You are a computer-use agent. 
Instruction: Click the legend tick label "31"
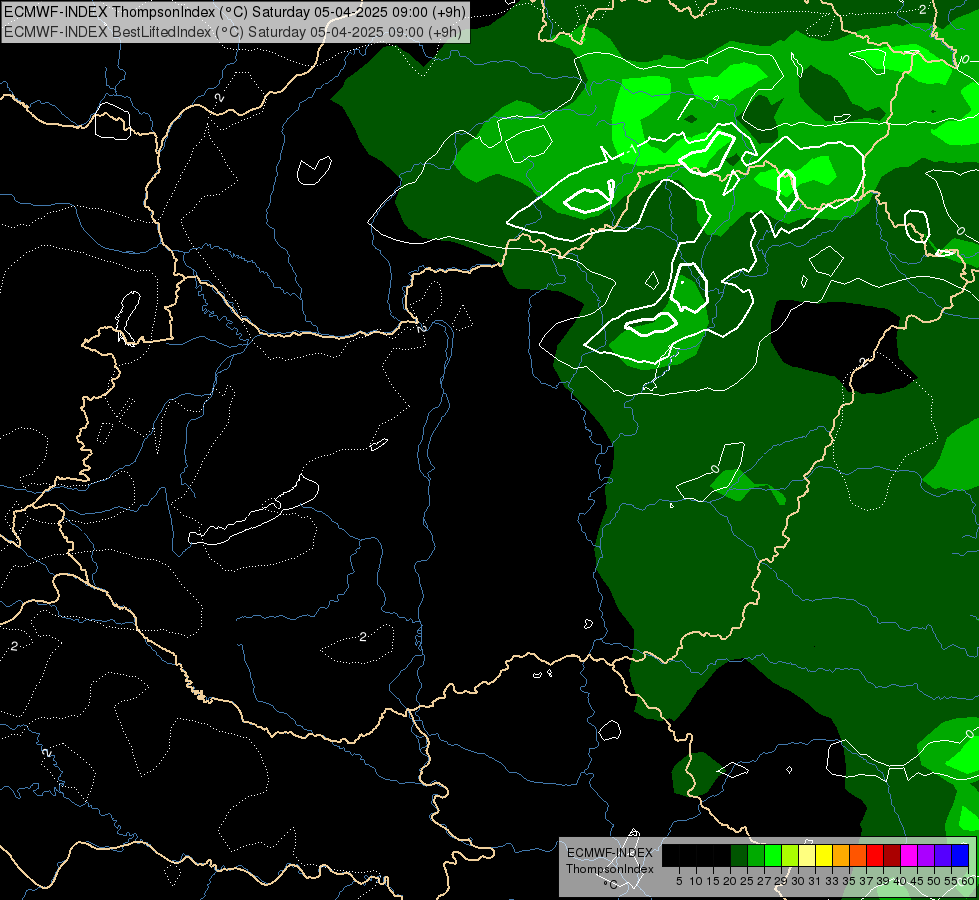pyautogui.click(x=815, y=881)
